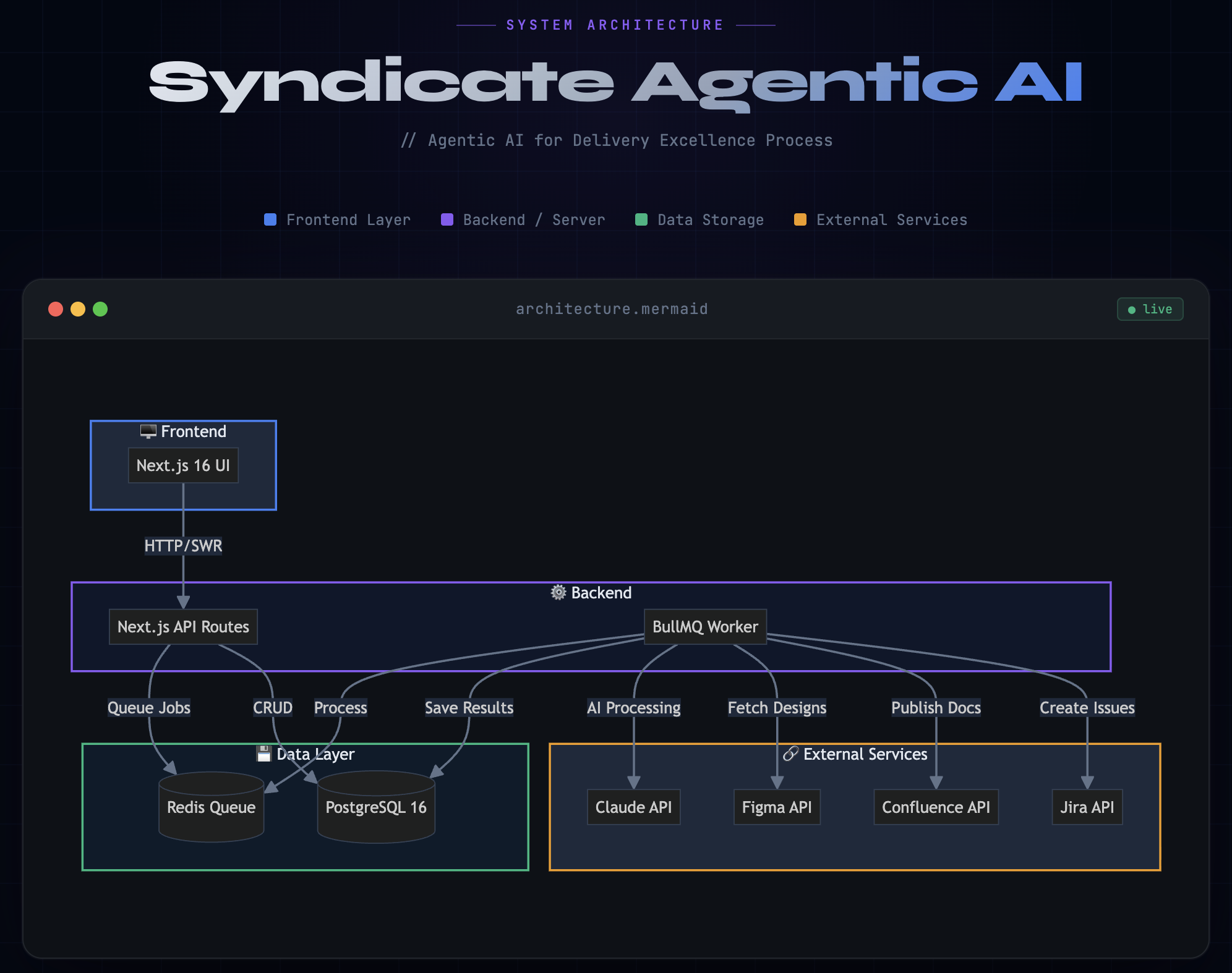Click the purple Backend / Server legend swatch
The image size is (1232, 973).
point(447,219)
